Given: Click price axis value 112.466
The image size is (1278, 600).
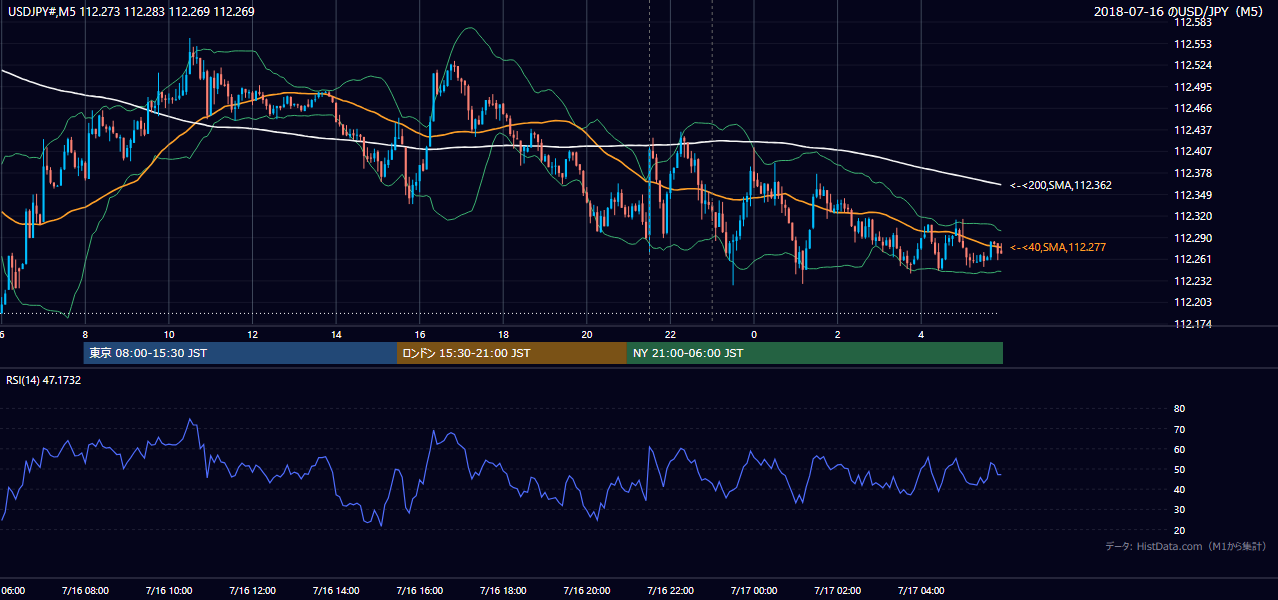Looking at the screenshot, I should pyautogui.click(x=1192, y=108).
